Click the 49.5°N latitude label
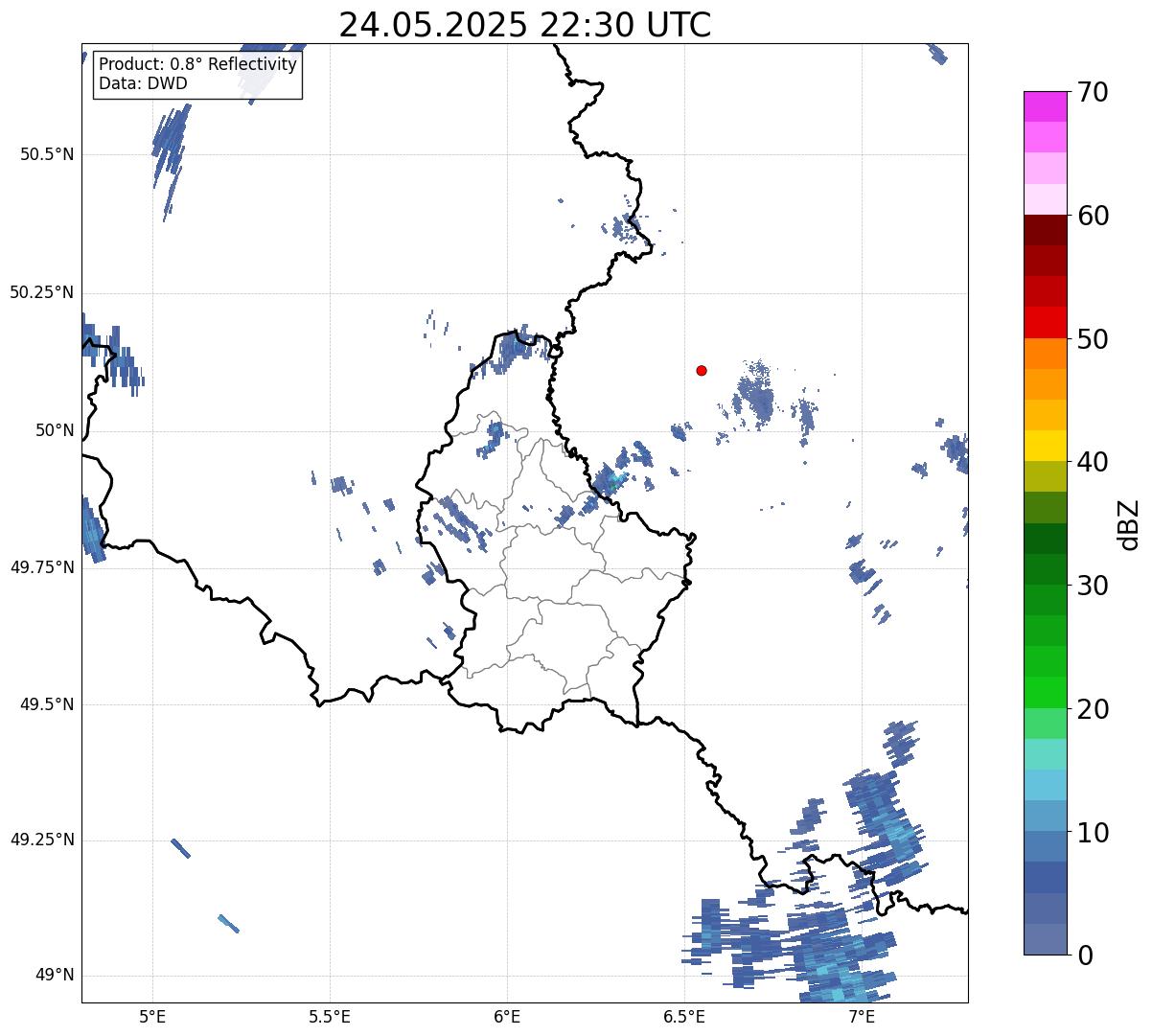The height and width of the screenshot is (1036, 1152). 47,704
